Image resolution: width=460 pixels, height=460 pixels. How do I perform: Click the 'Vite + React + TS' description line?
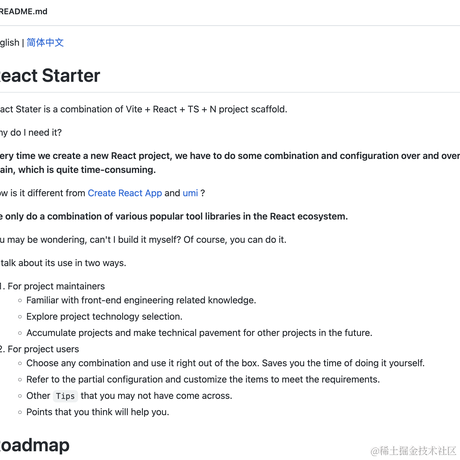[x=144, y=109]
